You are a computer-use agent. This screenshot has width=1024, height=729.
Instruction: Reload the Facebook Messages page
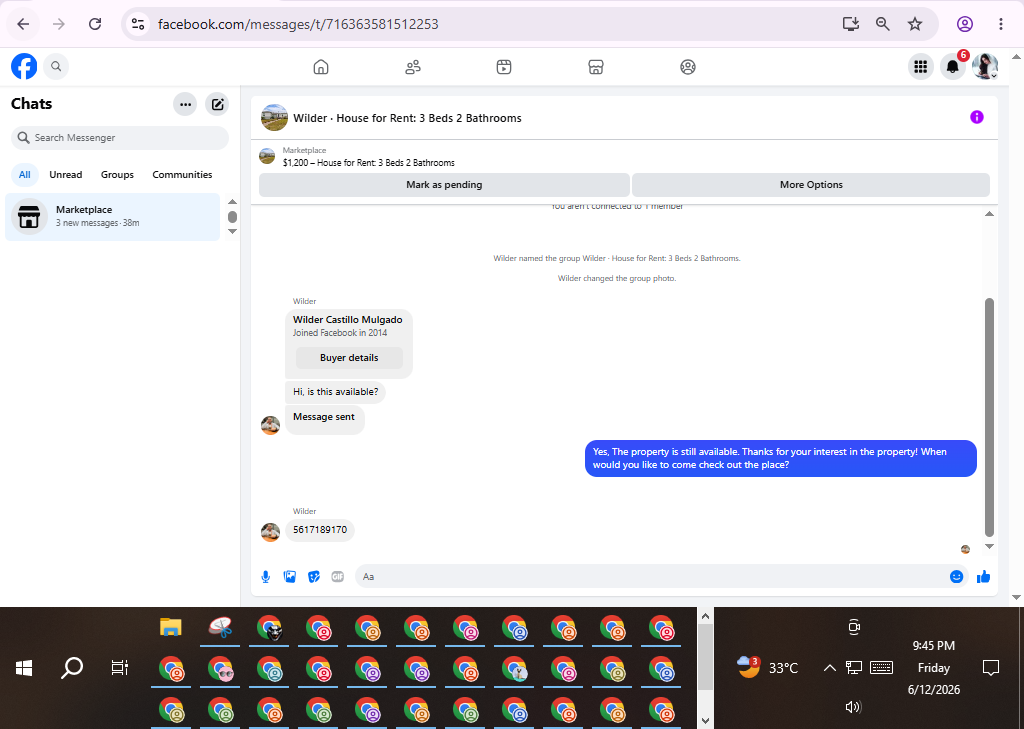95,24
